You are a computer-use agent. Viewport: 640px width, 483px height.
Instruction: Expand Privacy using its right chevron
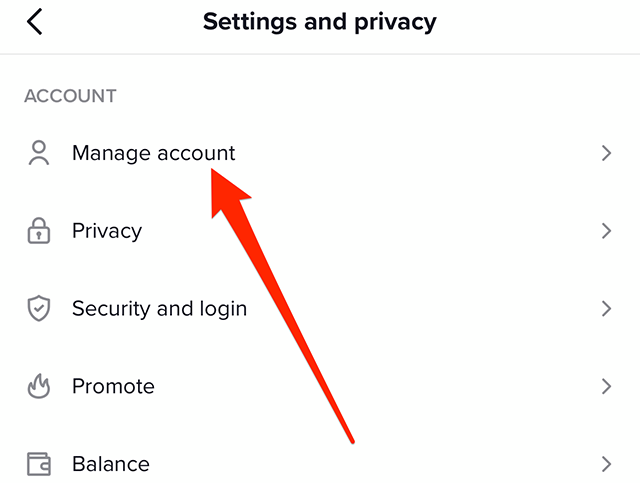point(607,231)
